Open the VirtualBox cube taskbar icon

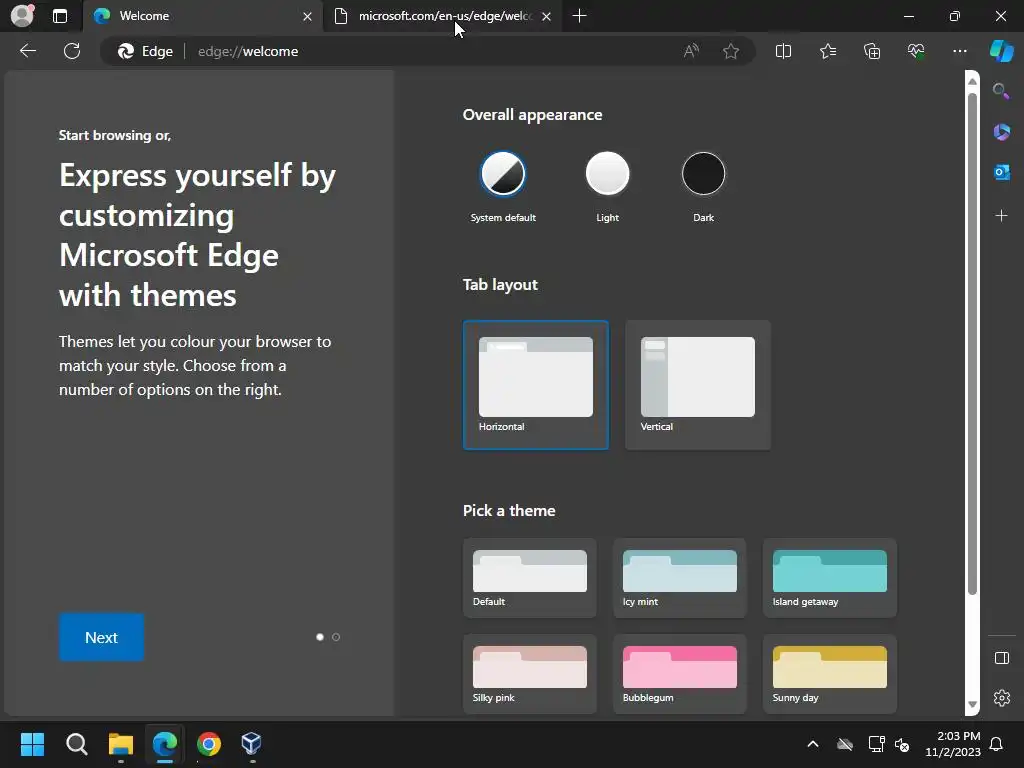click(x=251, y=744)
